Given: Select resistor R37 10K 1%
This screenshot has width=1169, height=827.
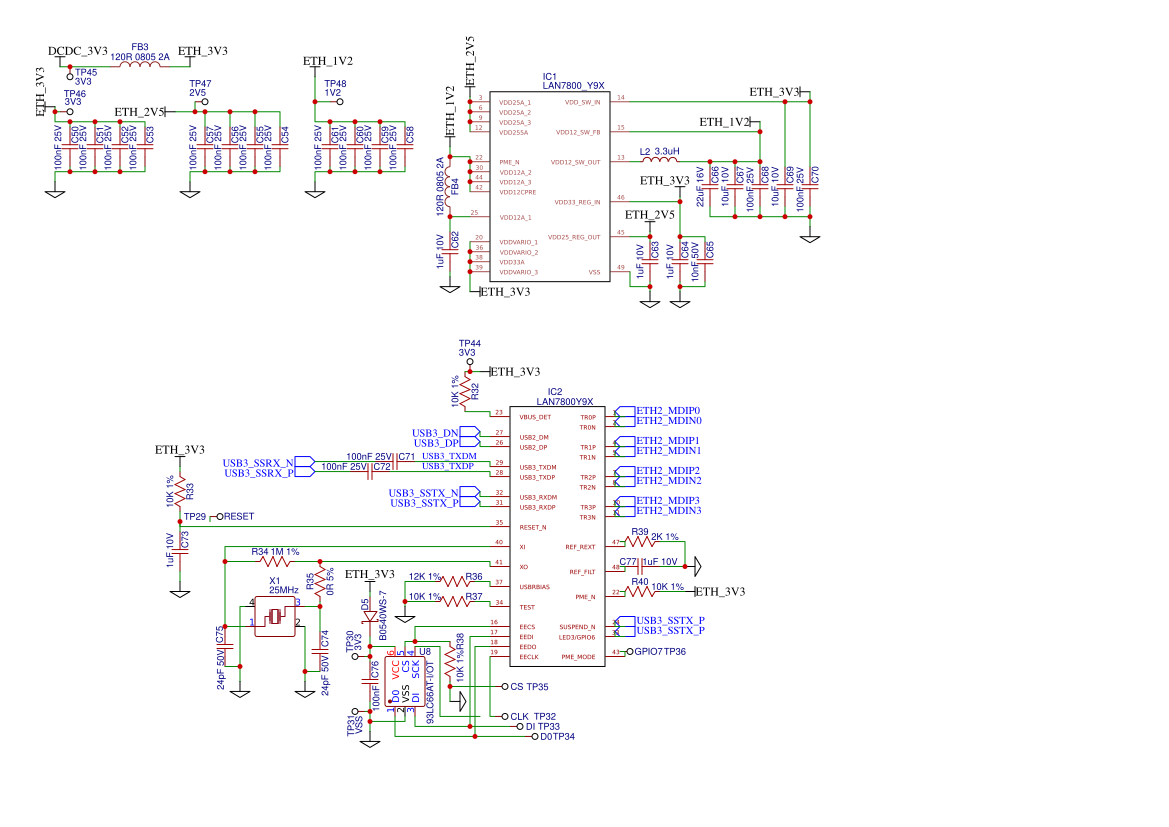Looking at the screenshot, I should click(456, 602).
